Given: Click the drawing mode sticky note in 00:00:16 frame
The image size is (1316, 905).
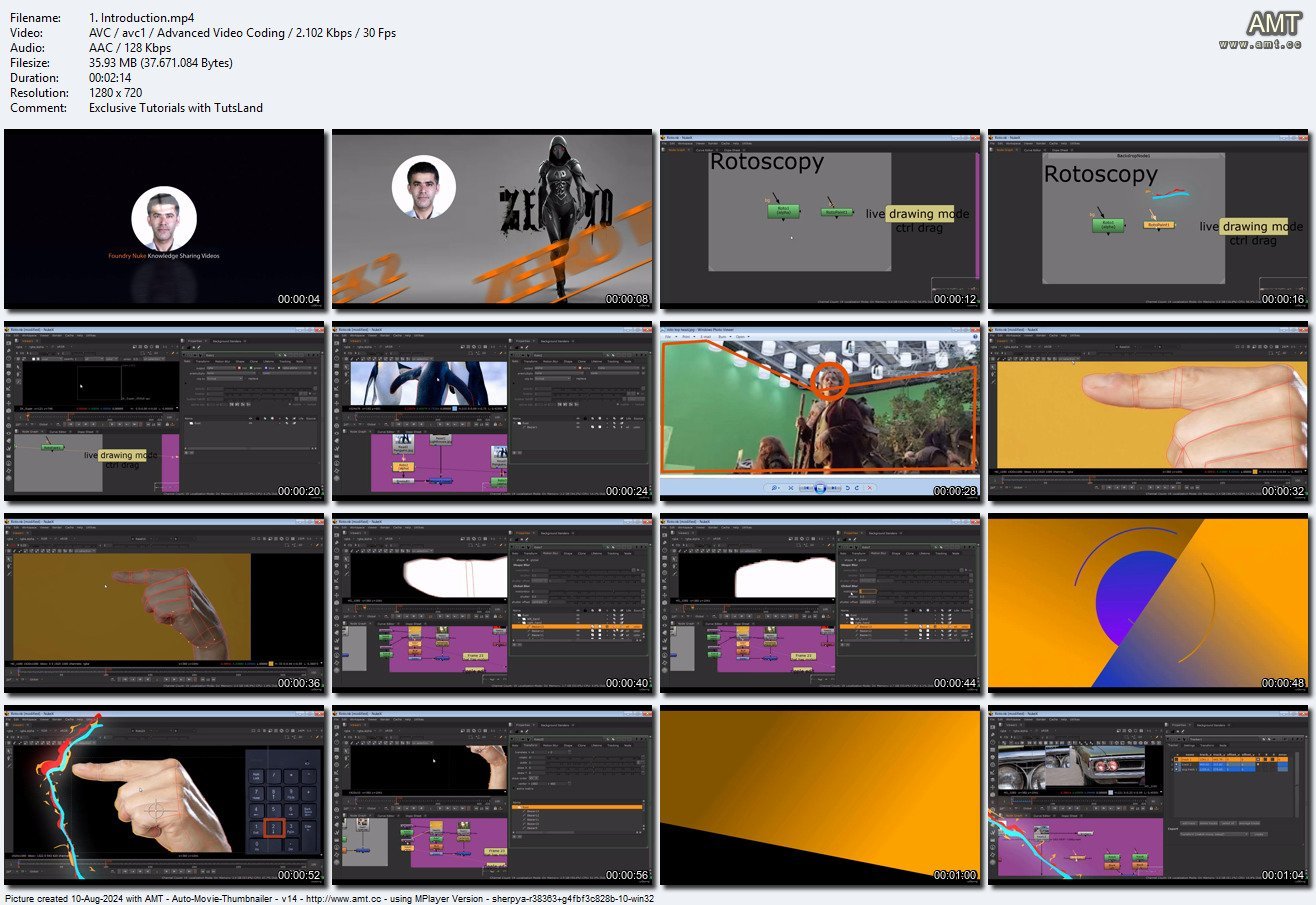Looking at the screenshot, I should tap(1253, 226).
